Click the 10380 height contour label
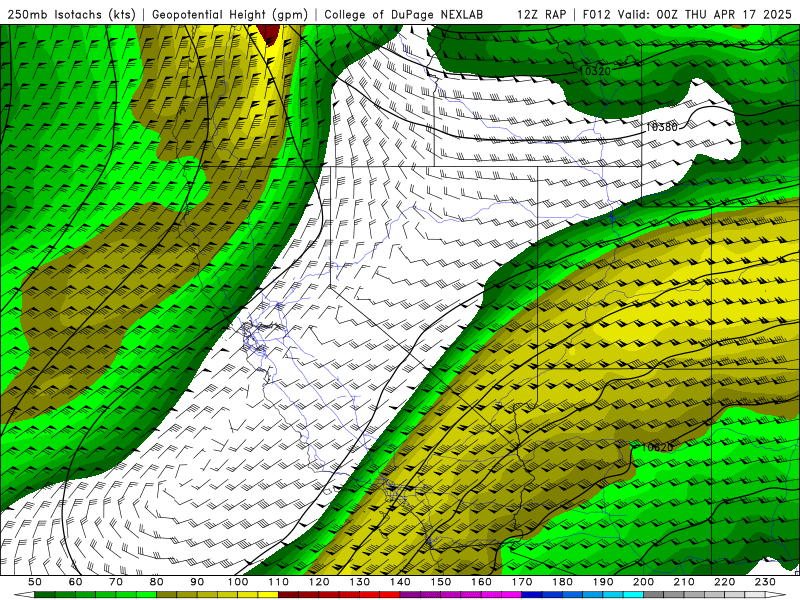The width and height of the screenshot is (800, 600). tap(662, 127)
